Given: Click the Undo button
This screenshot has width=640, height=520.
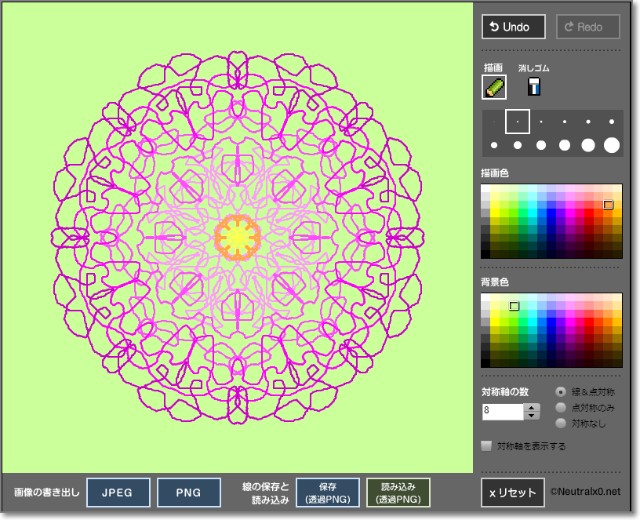Looking at the screenshot, I should click(x=513, y=27).
